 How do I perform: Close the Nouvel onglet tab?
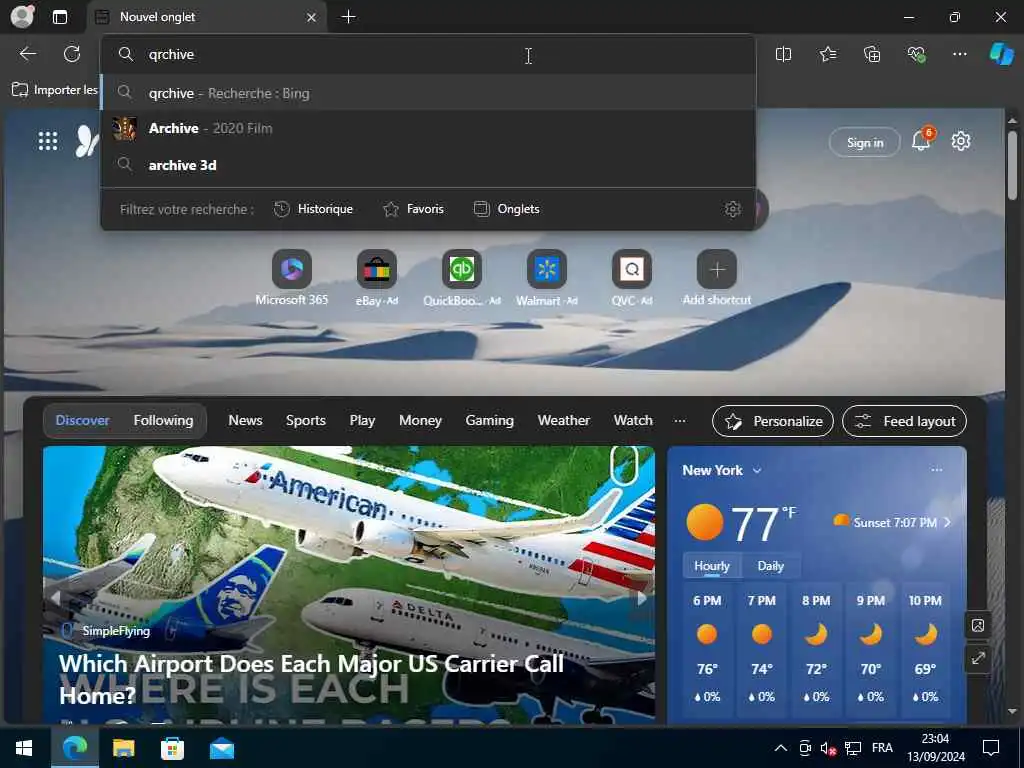pos(312,17)
